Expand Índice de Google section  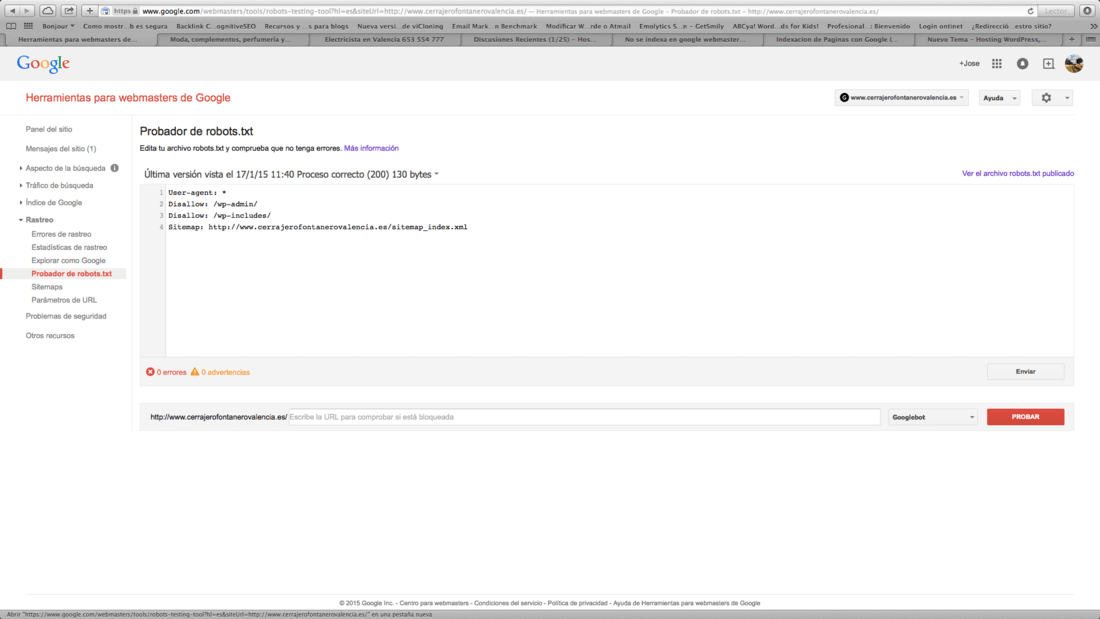tap(53, 203)
